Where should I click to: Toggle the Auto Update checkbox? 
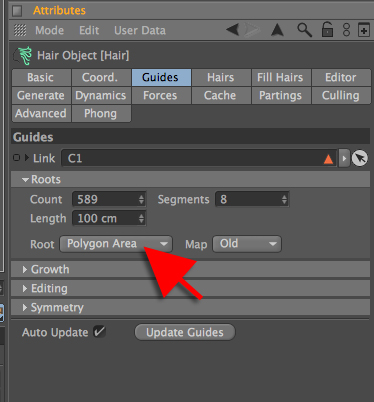[99, 332]
